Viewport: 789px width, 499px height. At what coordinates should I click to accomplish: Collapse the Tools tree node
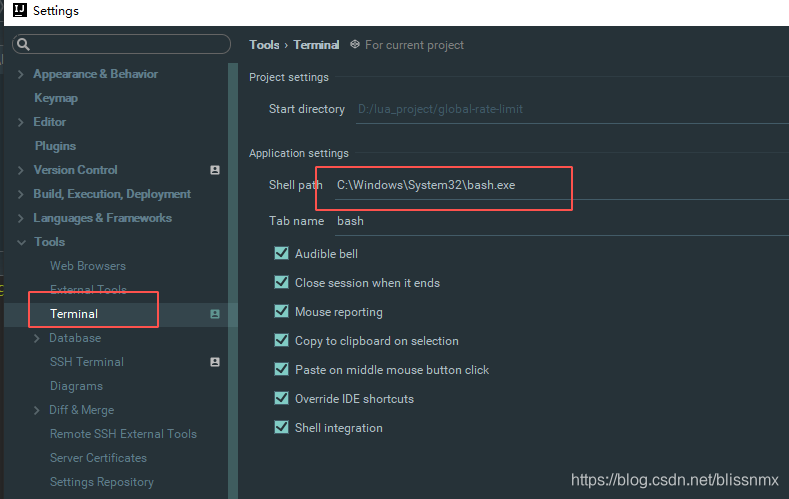click(x=21, y=242)
